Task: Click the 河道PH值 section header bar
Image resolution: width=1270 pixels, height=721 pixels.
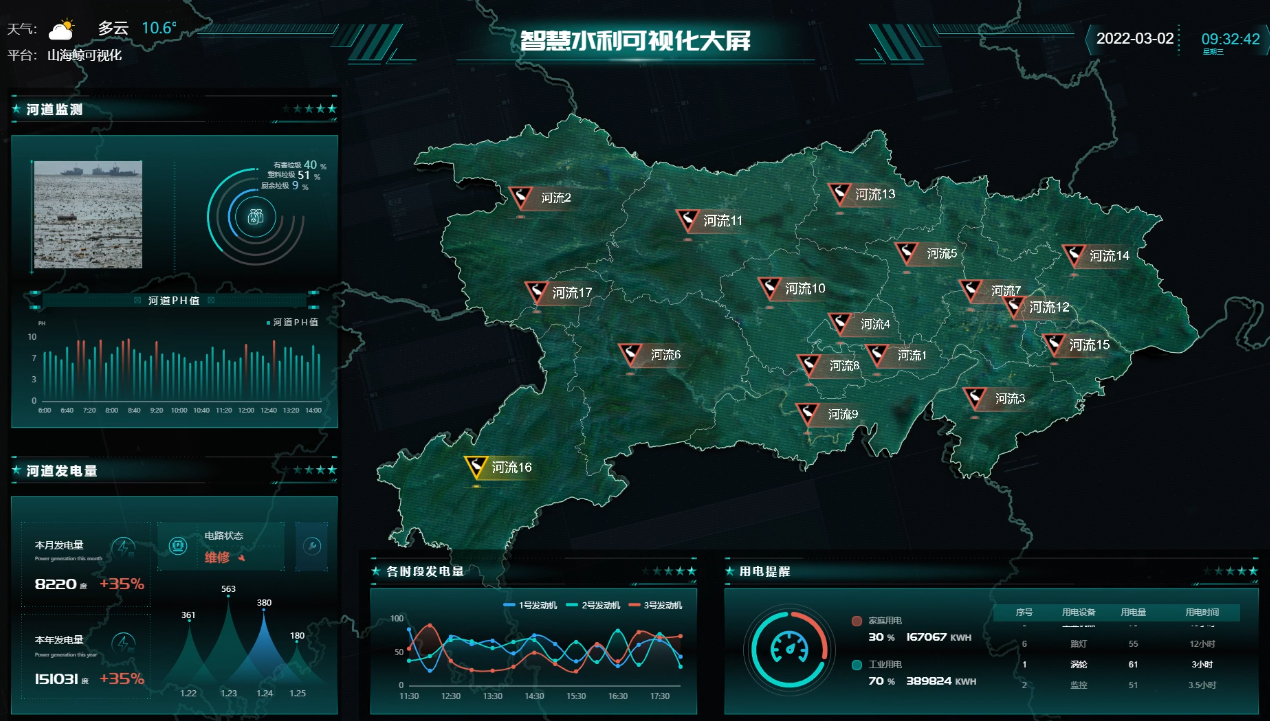Action: 174,300
